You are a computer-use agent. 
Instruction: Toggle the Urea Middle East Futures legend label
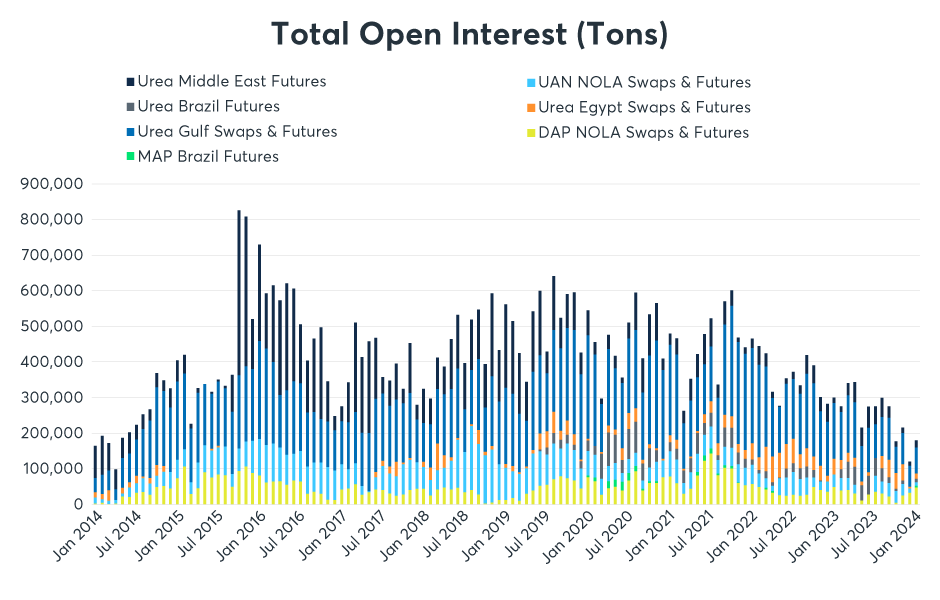232,82
